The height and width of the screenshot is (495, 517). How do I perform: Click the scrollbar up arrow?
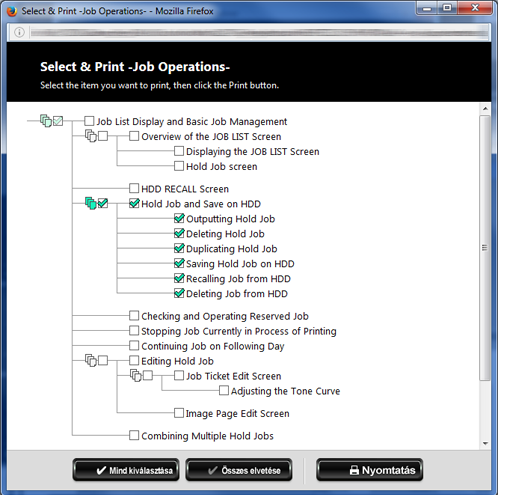[x=485, y=109]
